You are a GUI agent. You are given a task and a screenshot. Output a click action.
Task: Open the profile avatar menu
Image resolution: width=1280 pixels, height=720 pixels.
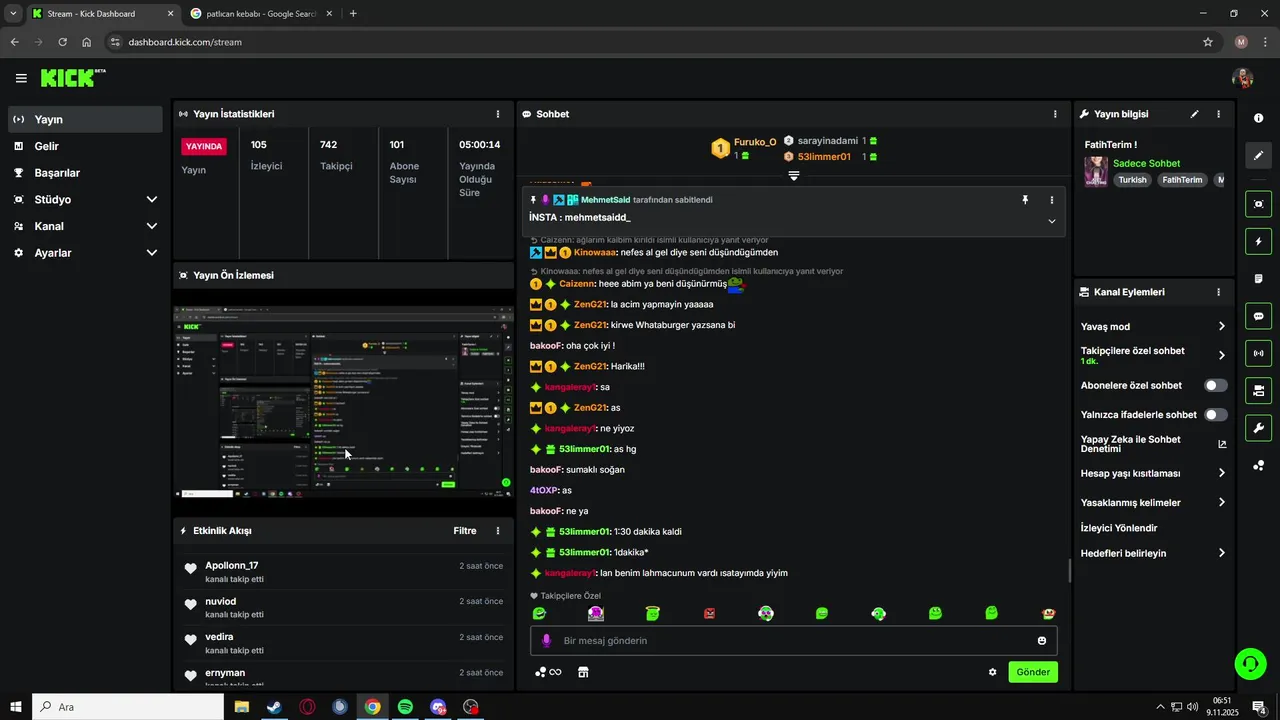point(1242,78)
